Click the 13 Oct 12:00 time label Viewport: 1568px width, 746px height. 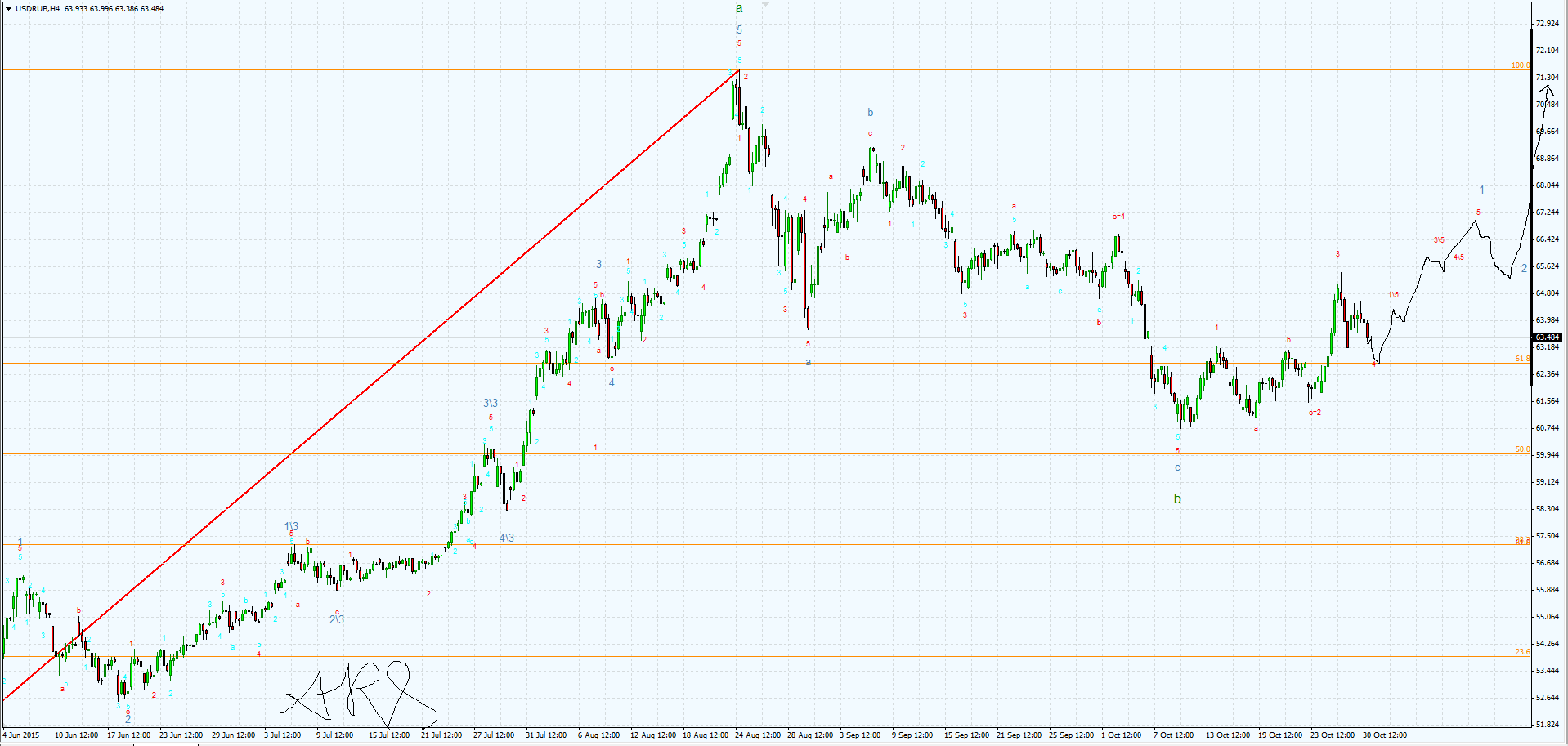click(1228, 735)
